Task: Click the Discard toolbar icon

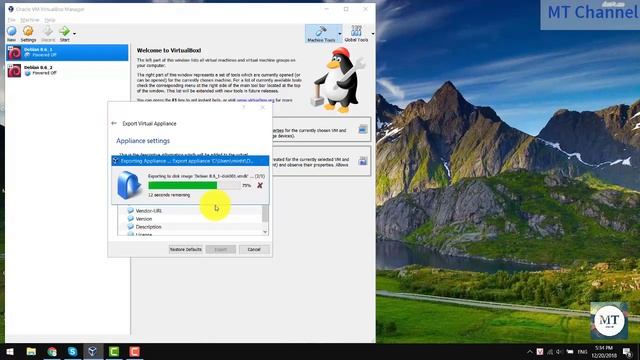Action: pos(48,33)
